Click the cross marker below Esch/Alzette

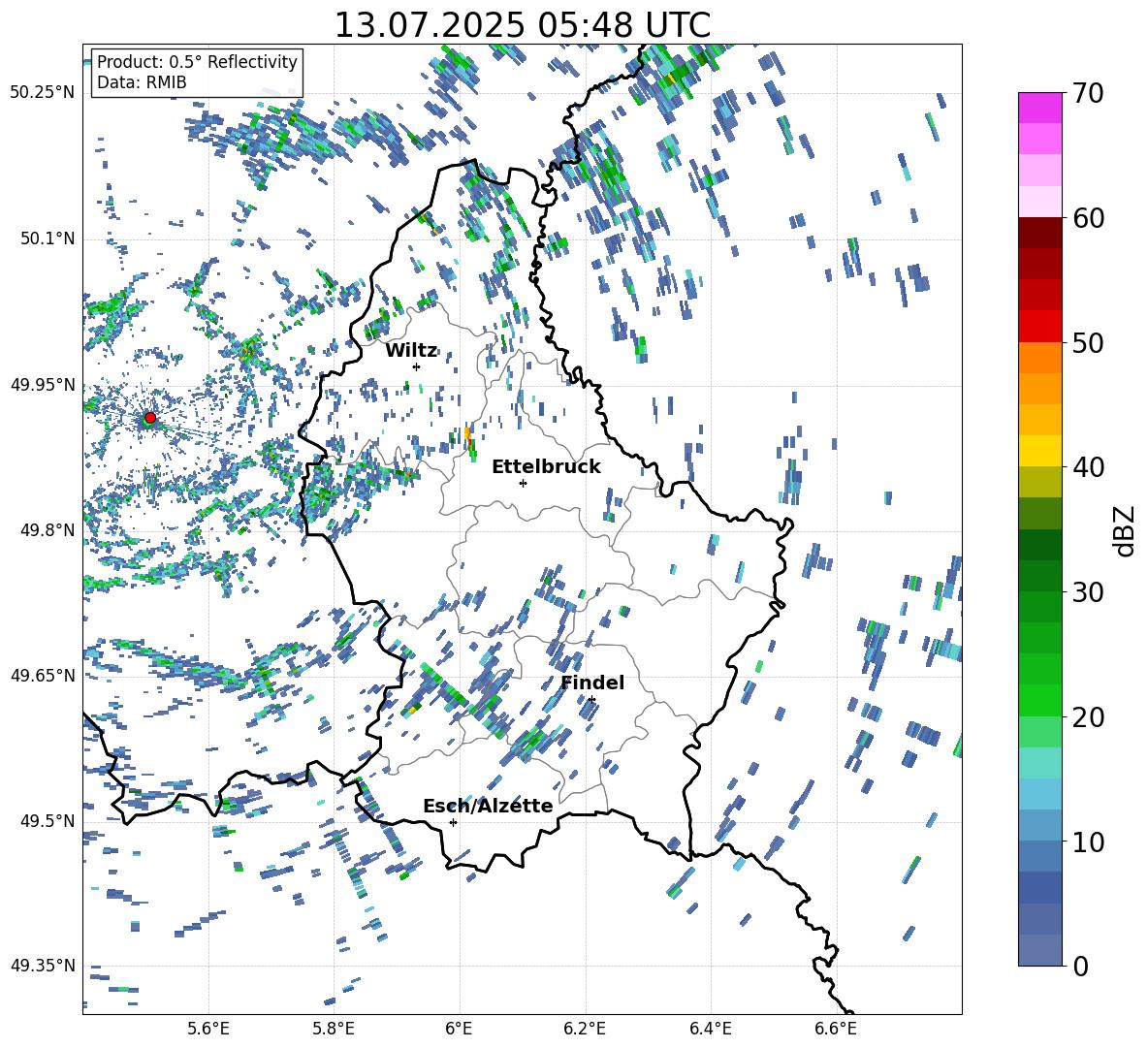pos(453,822)
